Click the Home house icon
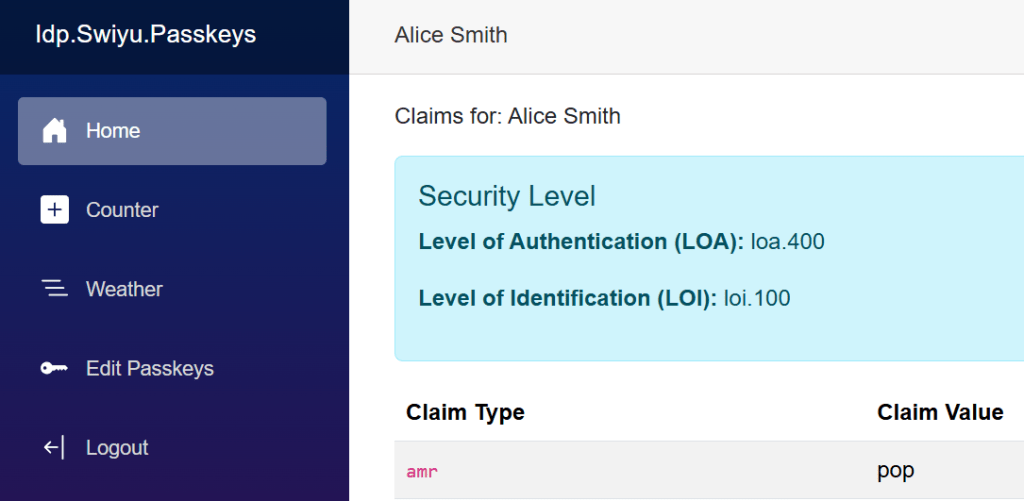This screenshot has width=1024, height=501. point(54,131)
